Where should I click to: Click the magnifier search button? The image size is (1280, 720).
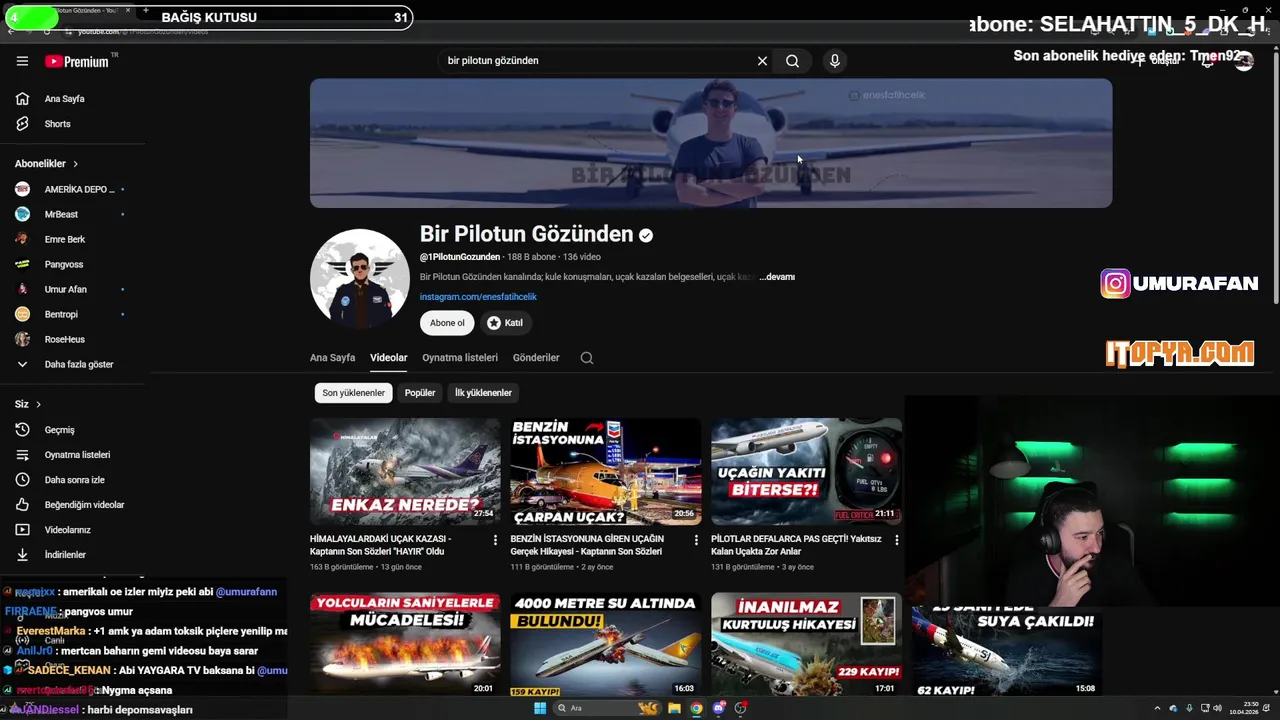(792, 61)
